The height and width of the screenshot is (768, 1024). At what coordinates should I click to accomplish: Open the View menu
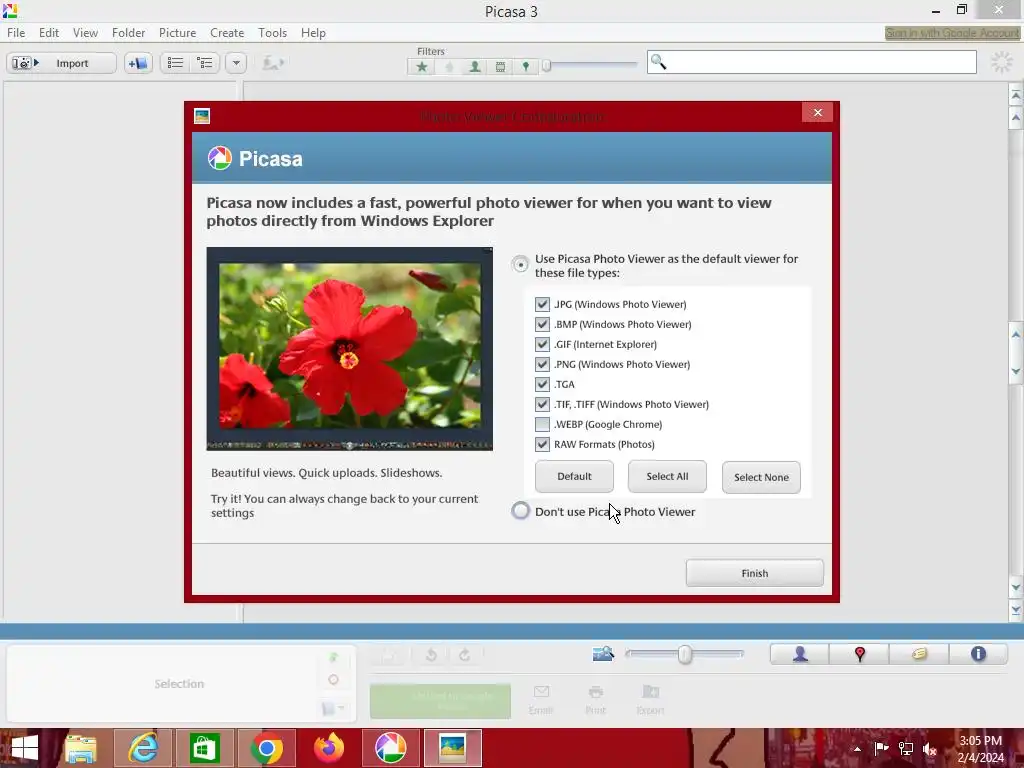(86, 33)
